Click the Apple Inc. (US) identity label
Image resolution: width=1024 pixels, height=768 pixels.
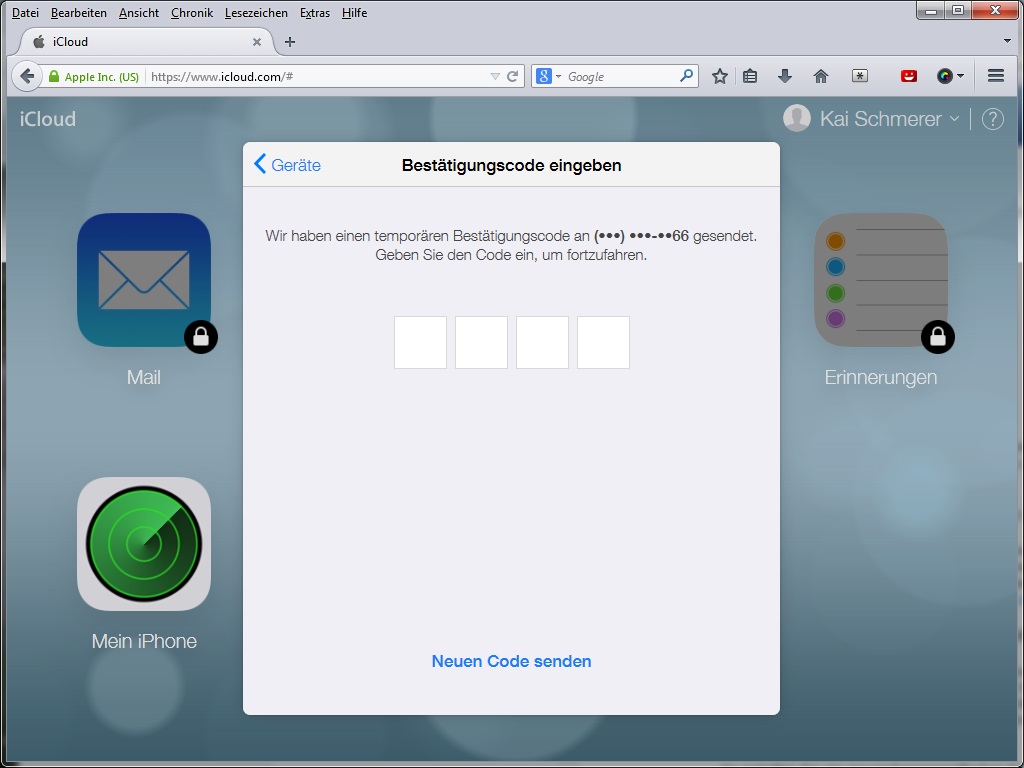point(102,76)
